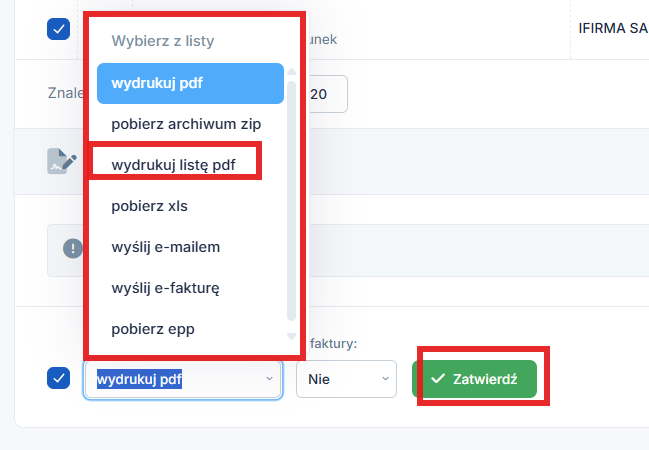The width and height of the screenshot is (649, 450).
Task: Uncheck the checkbox beside action select
Action: click(x=58, y=379)
